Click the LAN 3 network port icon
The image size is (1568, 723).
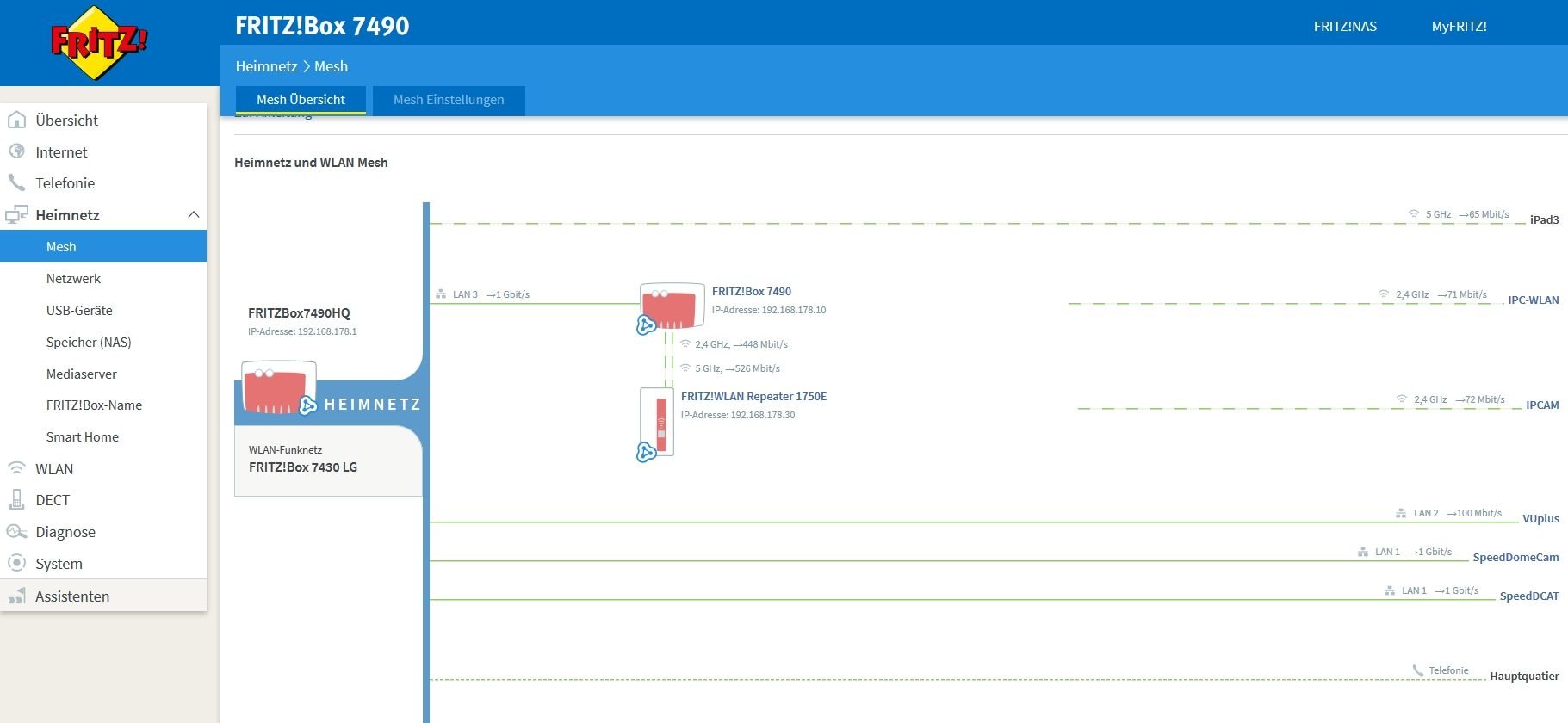click(x=441, y=294)
